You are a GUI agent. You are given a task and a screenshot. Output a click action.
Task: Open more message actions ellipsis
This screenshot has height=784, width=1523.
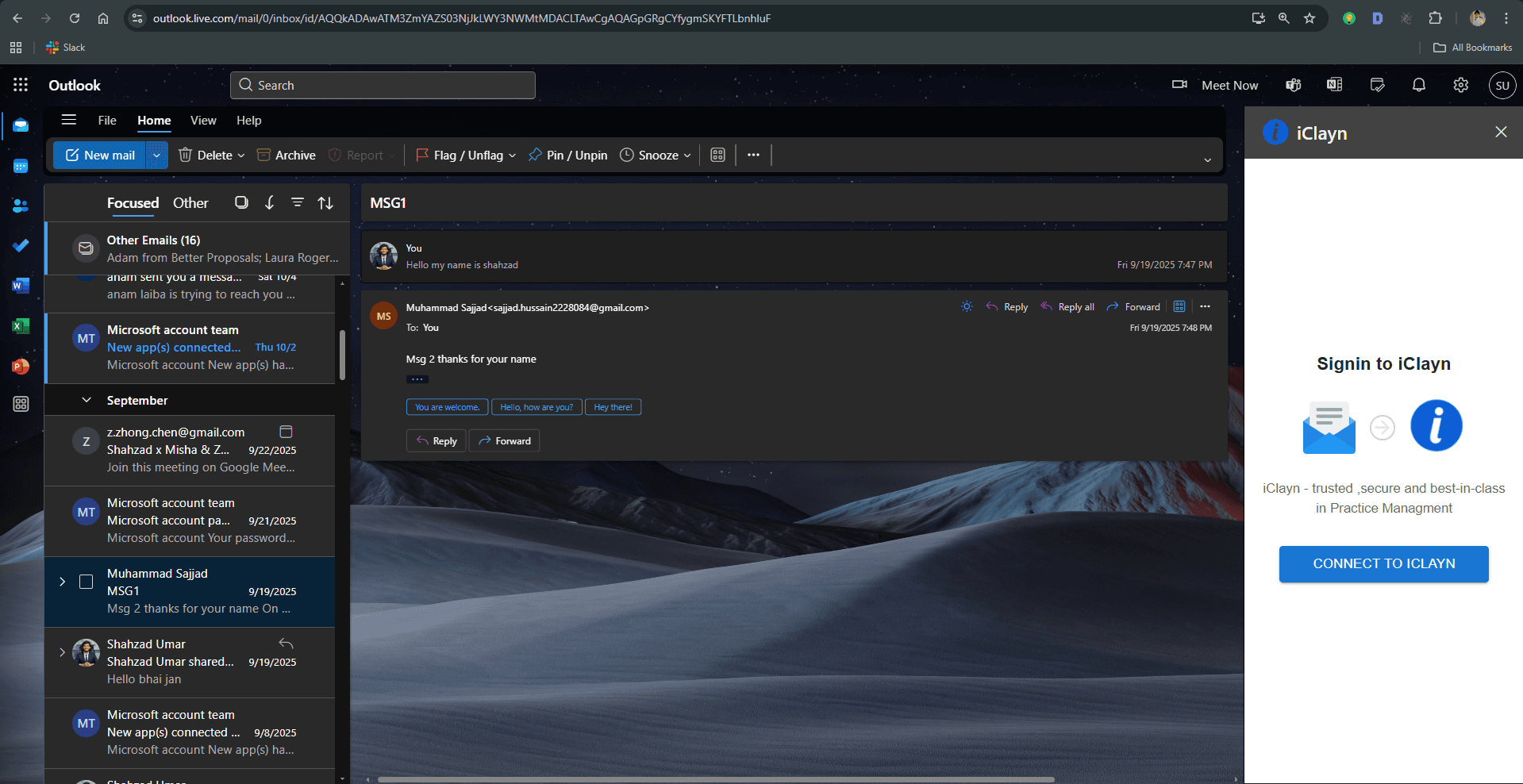[x=1206, y=306]
